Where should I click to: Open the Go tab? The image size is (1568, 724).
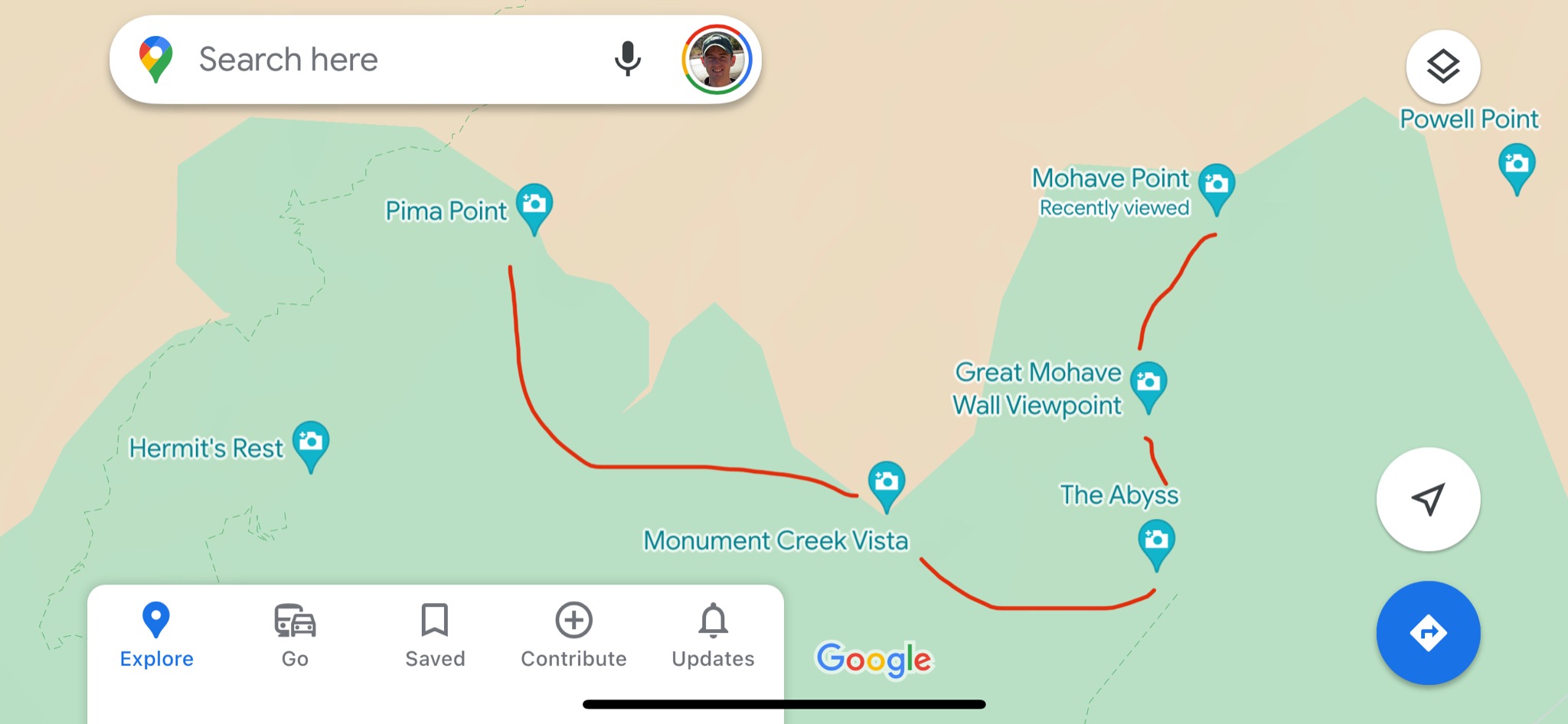coord(295,636)
